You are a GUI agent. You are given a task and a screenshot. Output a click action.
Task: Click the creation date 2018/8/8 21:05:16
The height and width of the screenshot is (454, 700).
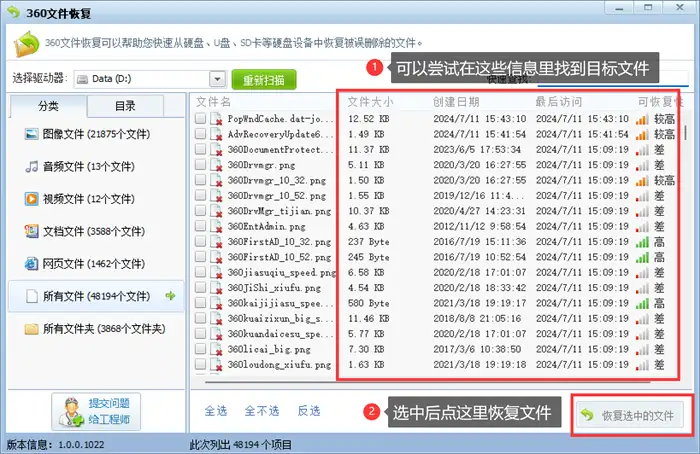click(x=477, y=319)
